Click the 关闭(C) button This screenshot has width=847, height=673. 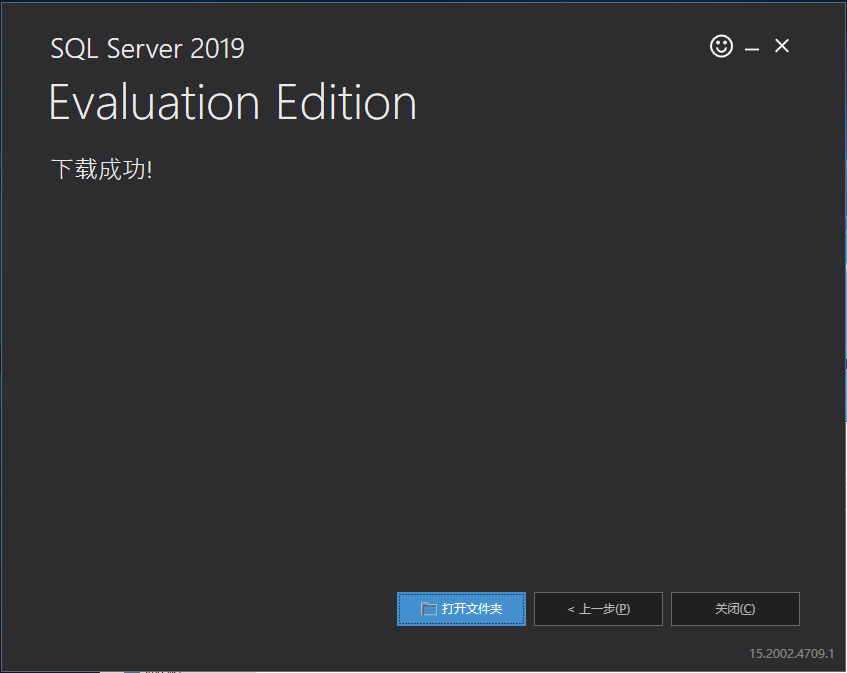click(x=735, y=609)
